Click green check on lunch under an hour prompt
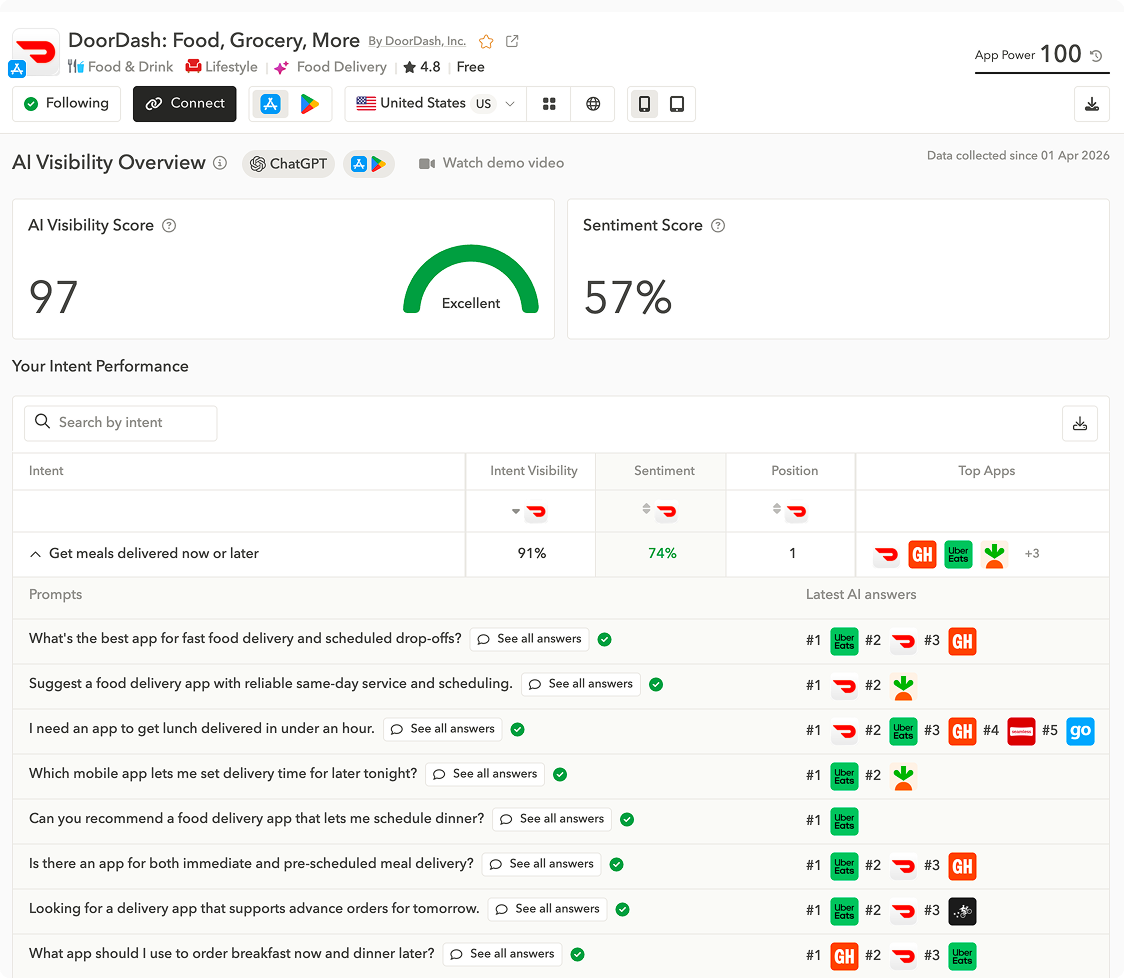 tap(518, 730)
